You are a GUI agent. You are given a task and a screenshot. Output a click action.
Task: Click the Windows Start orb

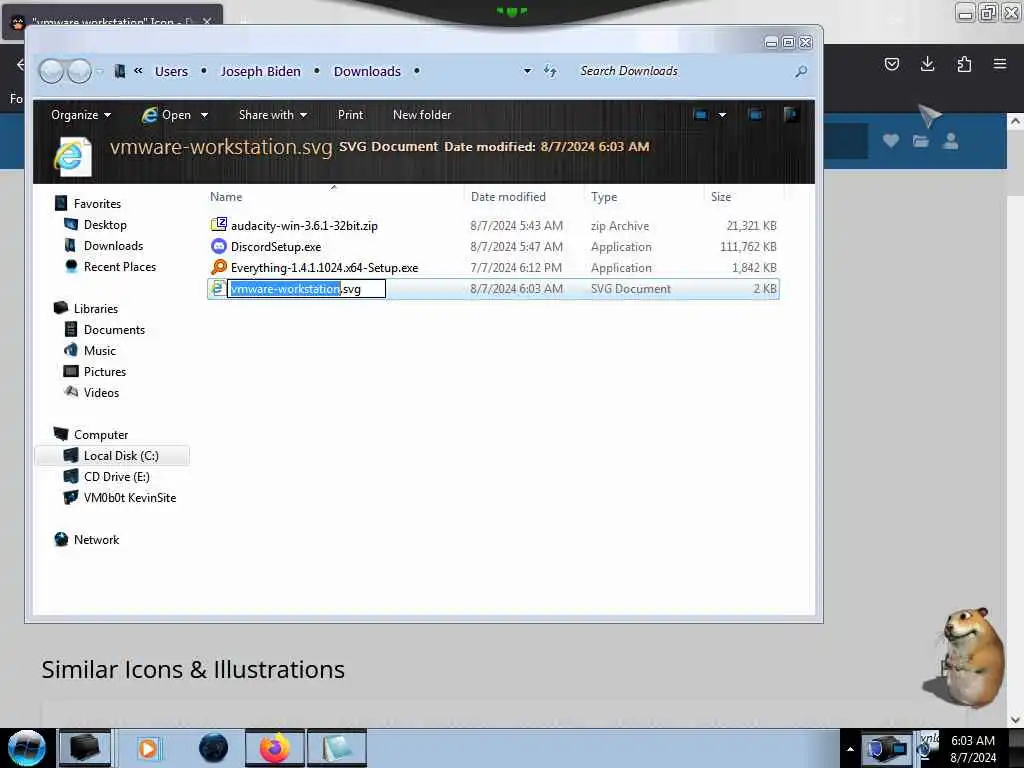[27, 748]
